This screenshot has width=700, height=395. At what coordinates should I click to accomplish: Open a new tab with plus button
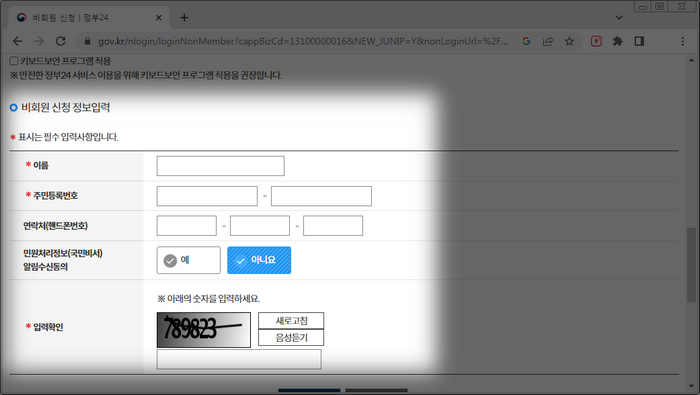[184, 18]
